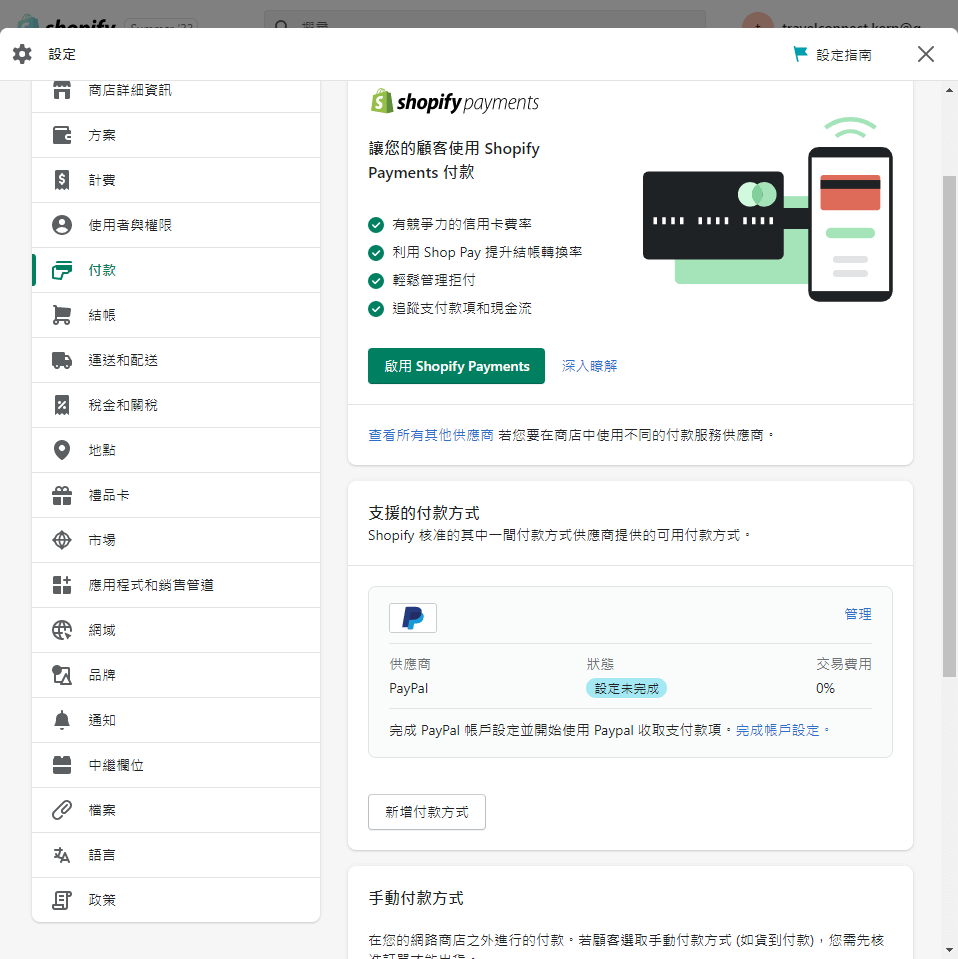Click the apps grid icon for 應用程式和銷售管道

coord(62,585)
